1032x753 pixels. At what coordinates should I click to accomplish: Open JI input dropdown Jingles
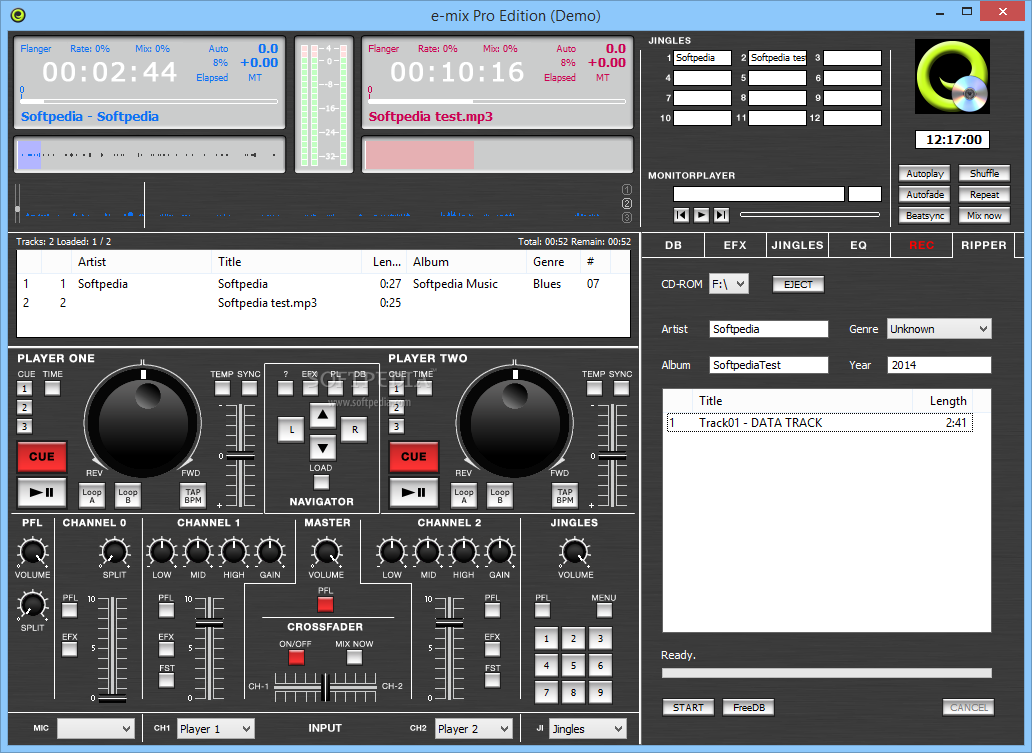[588, 729]
